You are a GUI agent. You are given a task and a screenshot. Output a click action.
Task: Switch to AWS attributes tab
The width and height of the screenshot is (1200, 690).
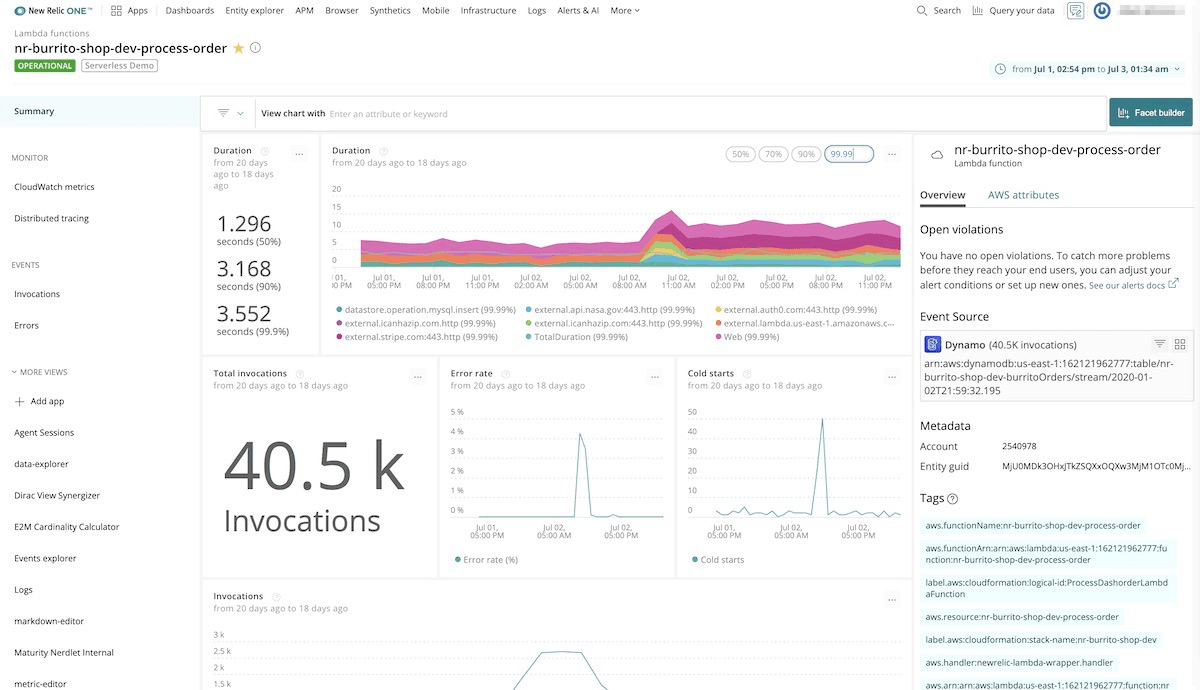click(x=1023, y=195)
